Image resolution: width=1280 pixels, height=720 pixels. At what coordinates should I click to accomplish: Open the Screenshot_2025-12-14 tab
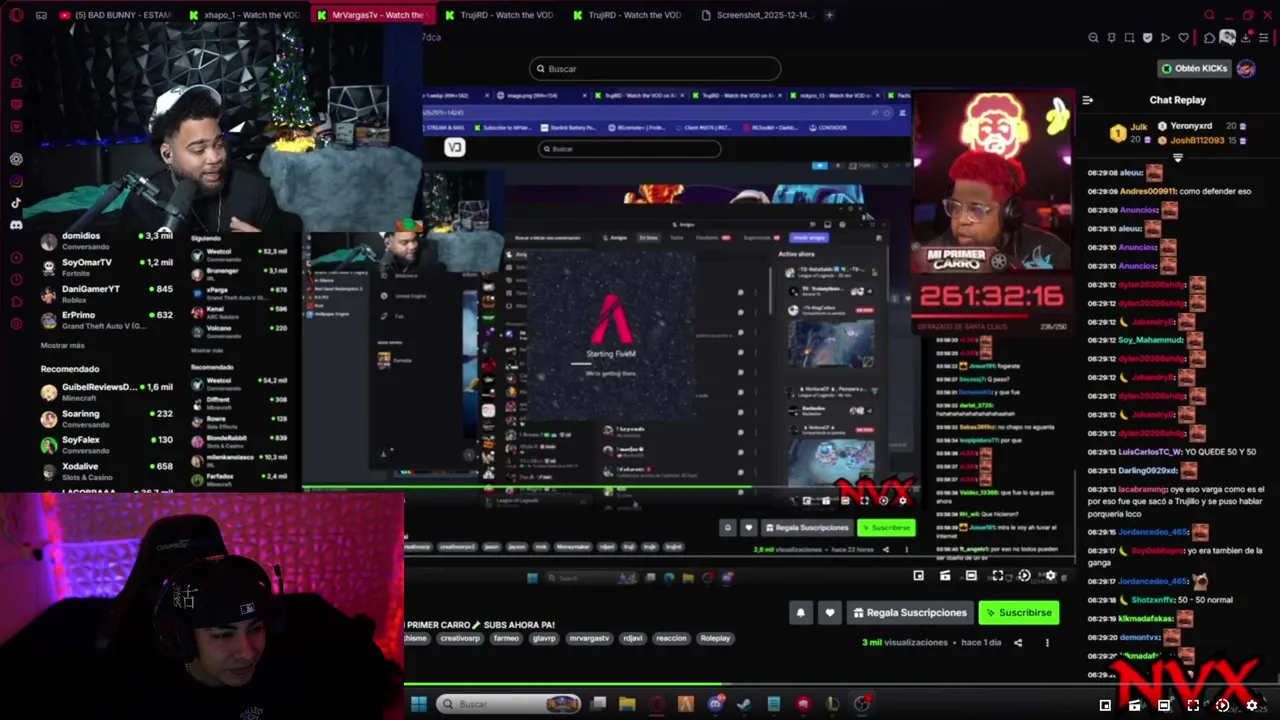[x=758, y=15]
